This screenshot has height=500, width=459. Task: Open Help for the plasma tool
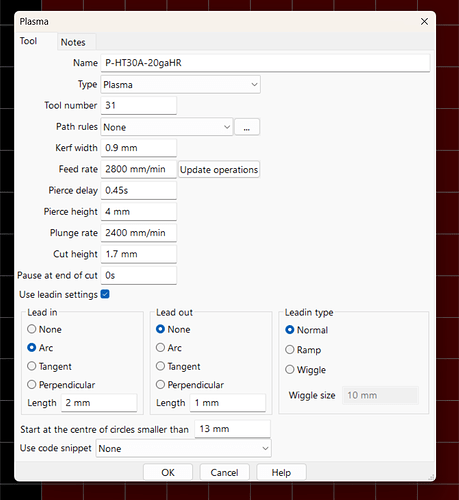click(281, 472)
